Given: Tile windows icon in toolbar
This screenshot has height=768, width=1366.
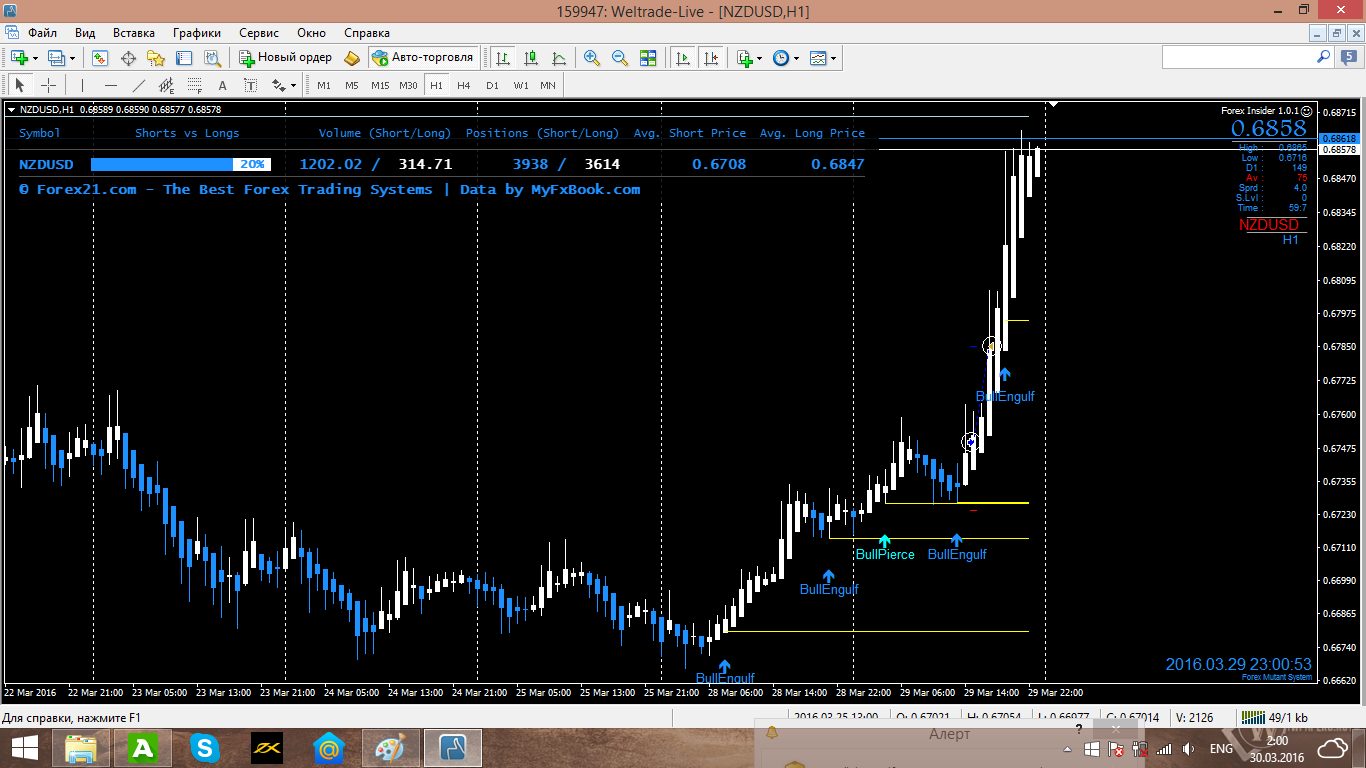Looking at the screenshot, I should click(648, 58).
